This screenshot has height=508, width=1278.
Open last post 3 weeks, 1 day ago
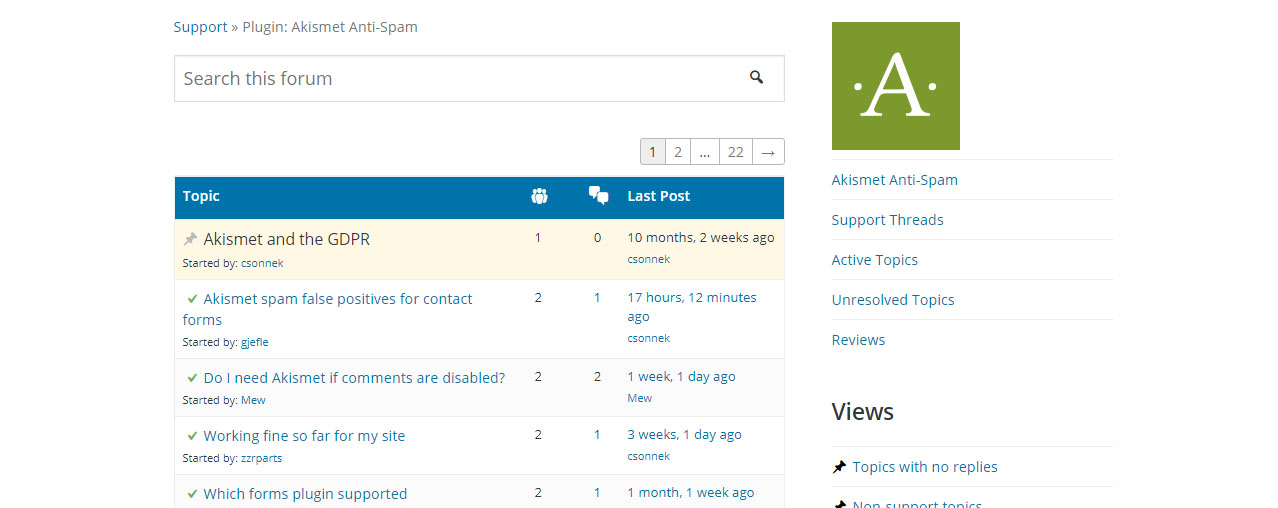pyautogui.click(x=684, y=434)
